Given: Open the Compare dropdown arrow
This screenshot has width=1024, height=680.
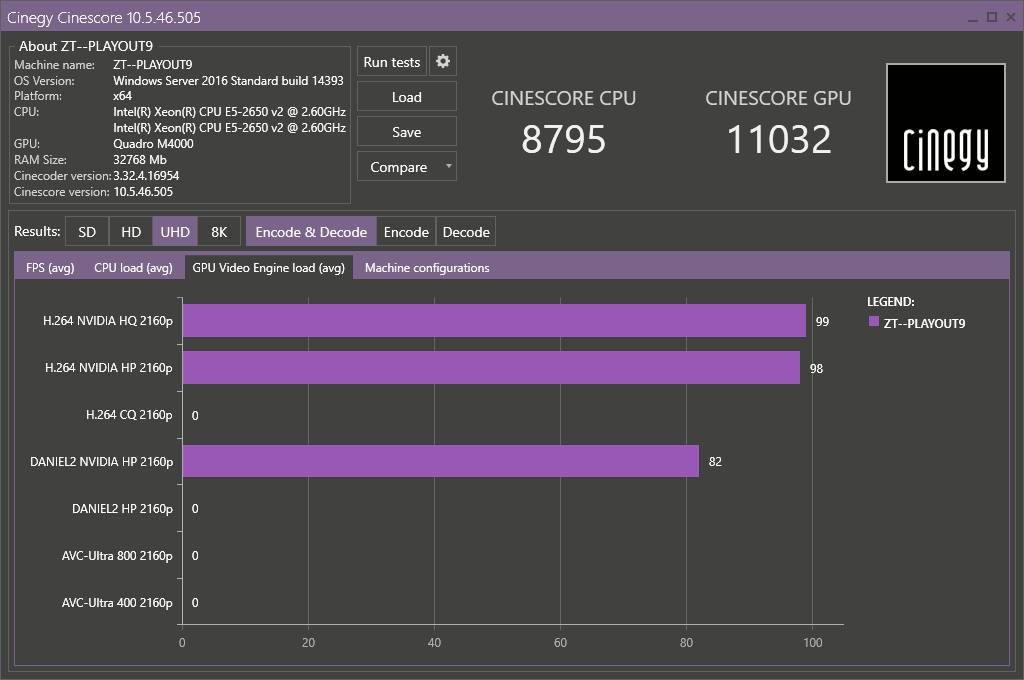Looking at the screenshot, I should point(449,166).
